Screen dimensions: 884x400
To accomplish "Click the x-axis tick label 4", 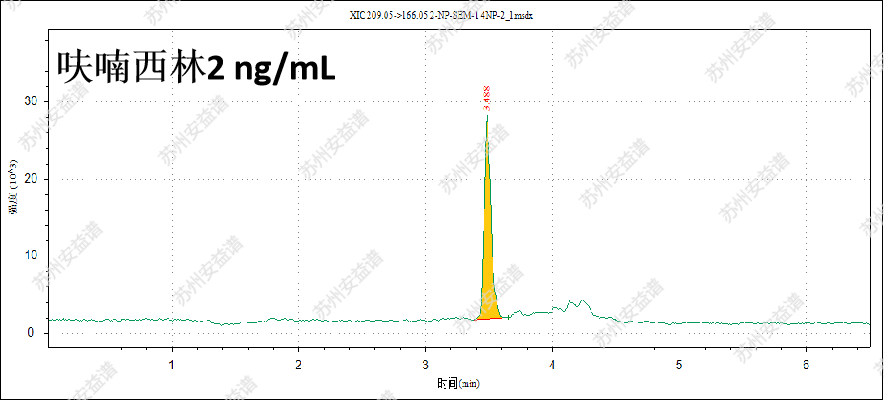I will [552, 365].
